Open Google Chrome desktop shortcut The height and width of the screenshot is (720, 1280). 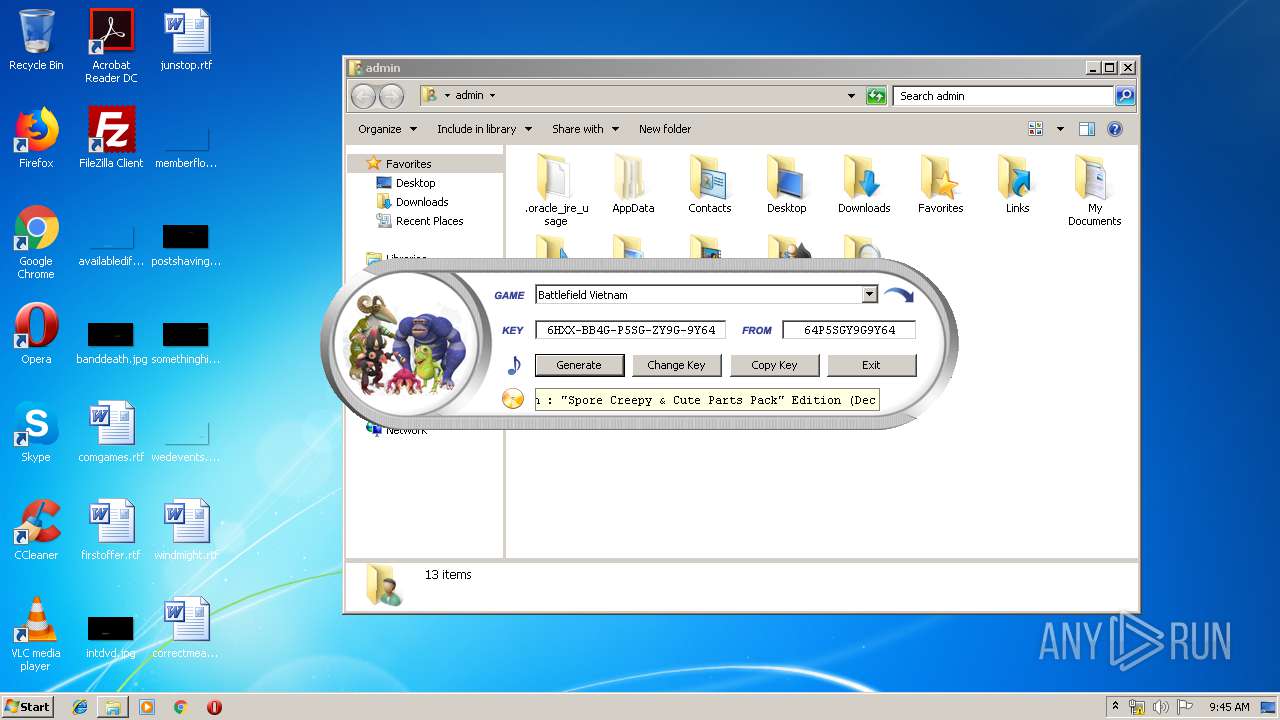click(36, 242)
